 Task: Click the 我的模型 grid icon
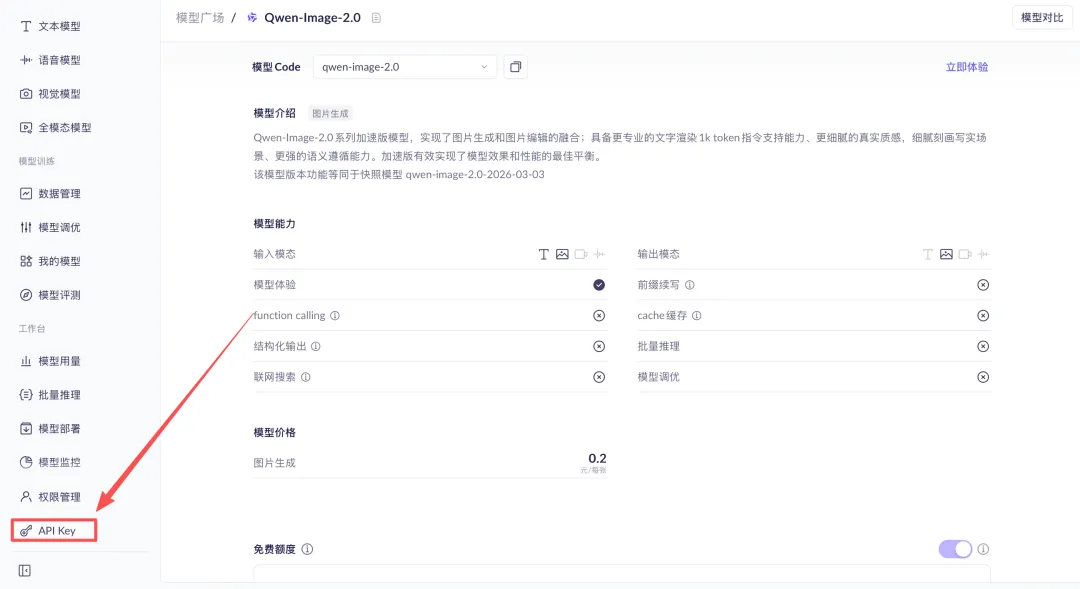(25, 261)
